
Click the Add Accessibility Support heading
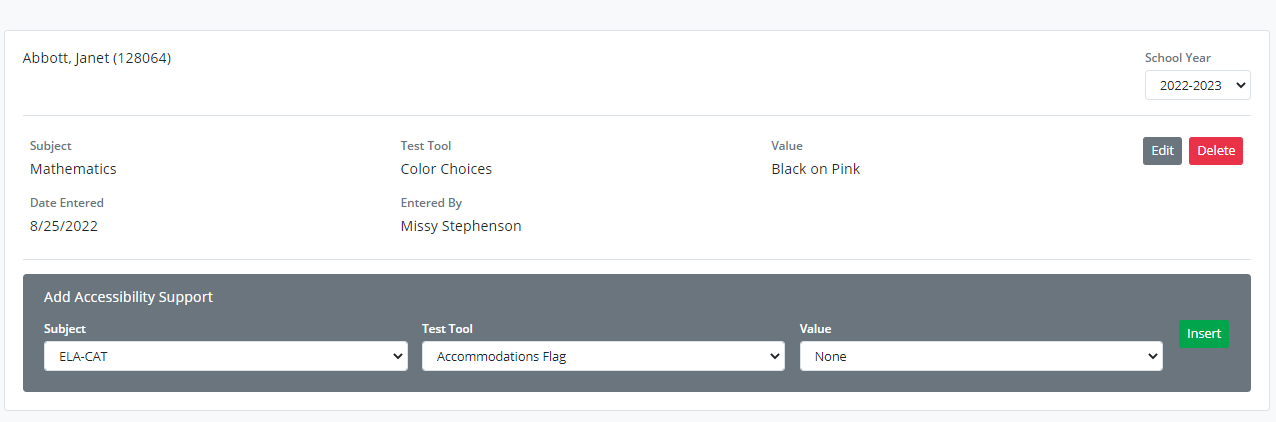[128, 297]
